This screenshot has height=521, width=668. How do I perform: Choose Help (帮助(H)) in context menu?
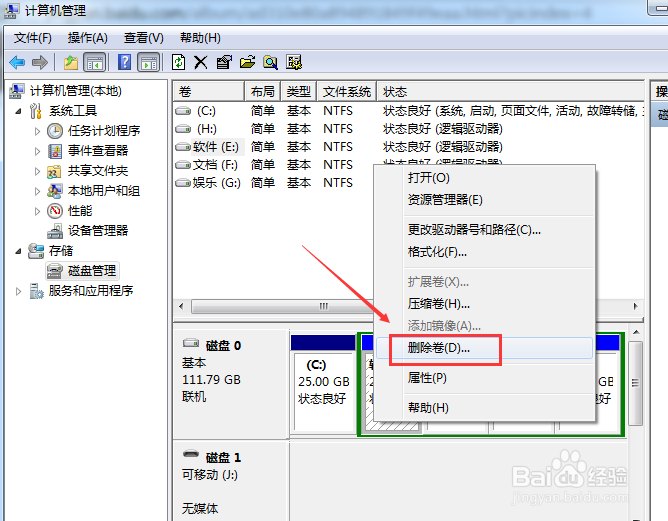click(x=484, y=408)
